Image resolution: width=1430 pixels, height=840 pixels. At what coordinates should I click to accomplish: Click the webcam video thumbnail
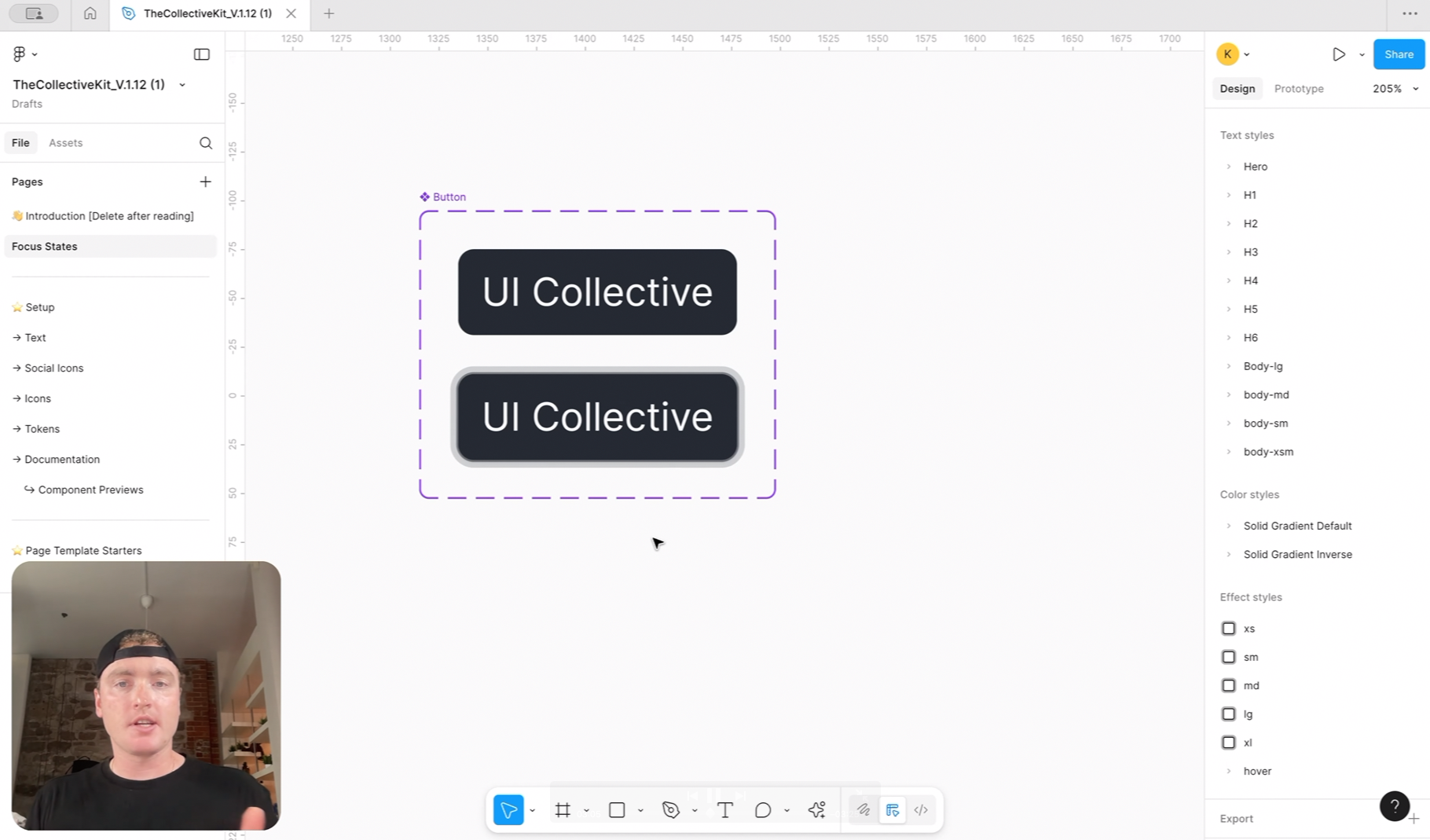(146, 695)
